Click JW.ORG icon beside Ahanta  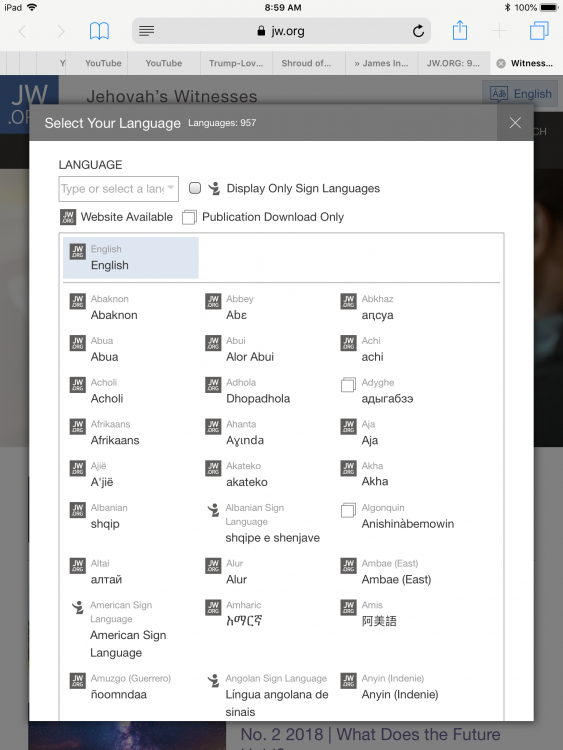213,427
